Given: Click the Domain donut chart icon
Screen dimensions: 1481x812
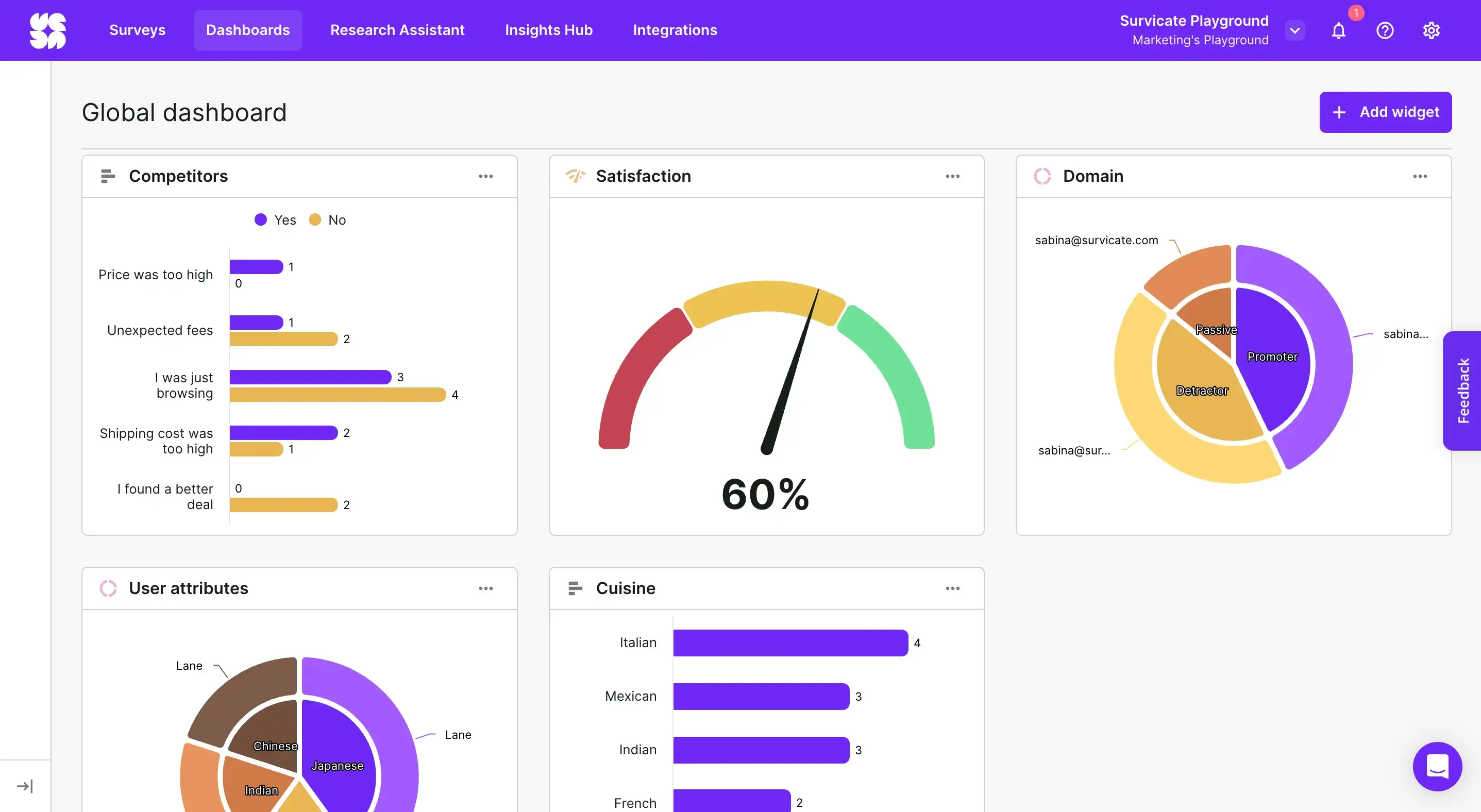Looking at the screenshot, I should [x=1042, y=176].
